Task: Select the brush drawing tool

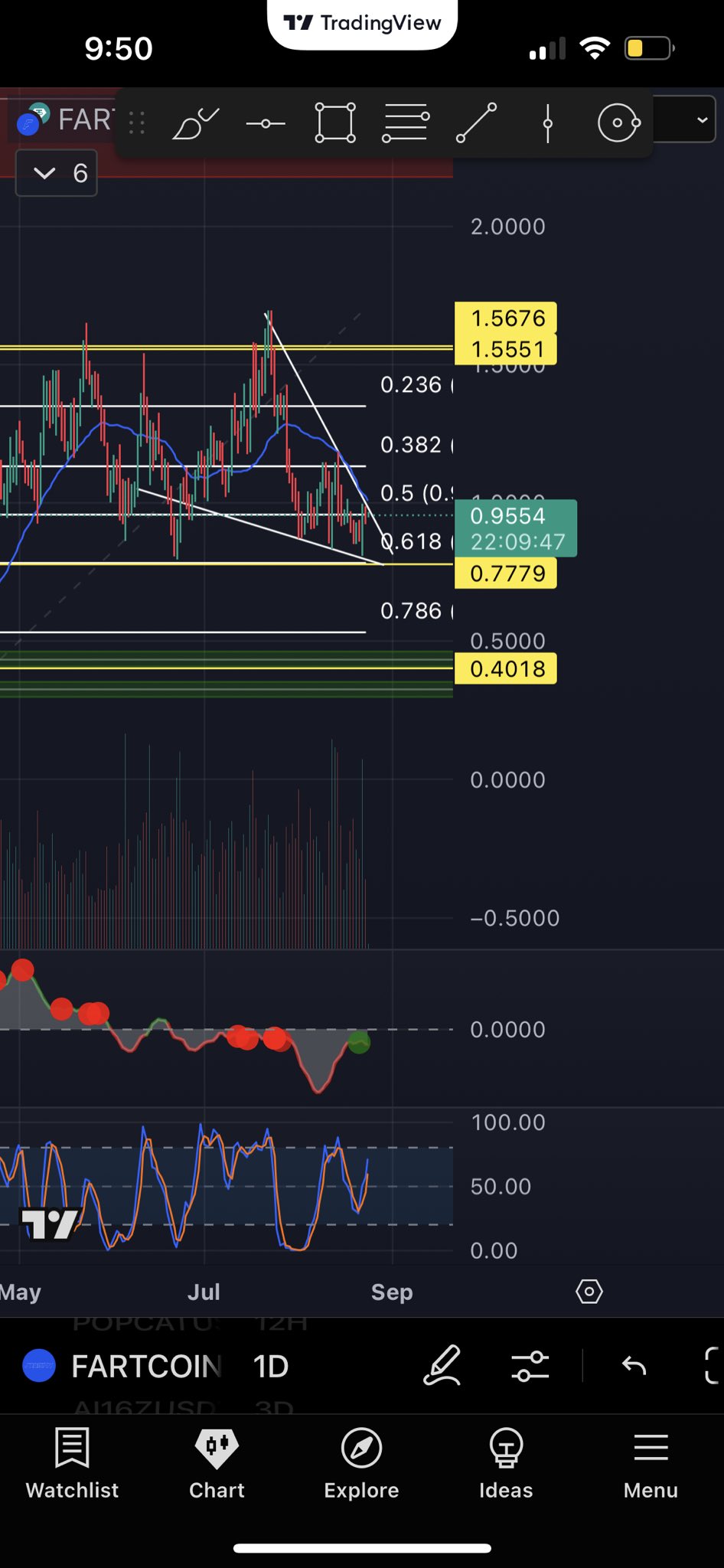Action: [x=196, y=122]
